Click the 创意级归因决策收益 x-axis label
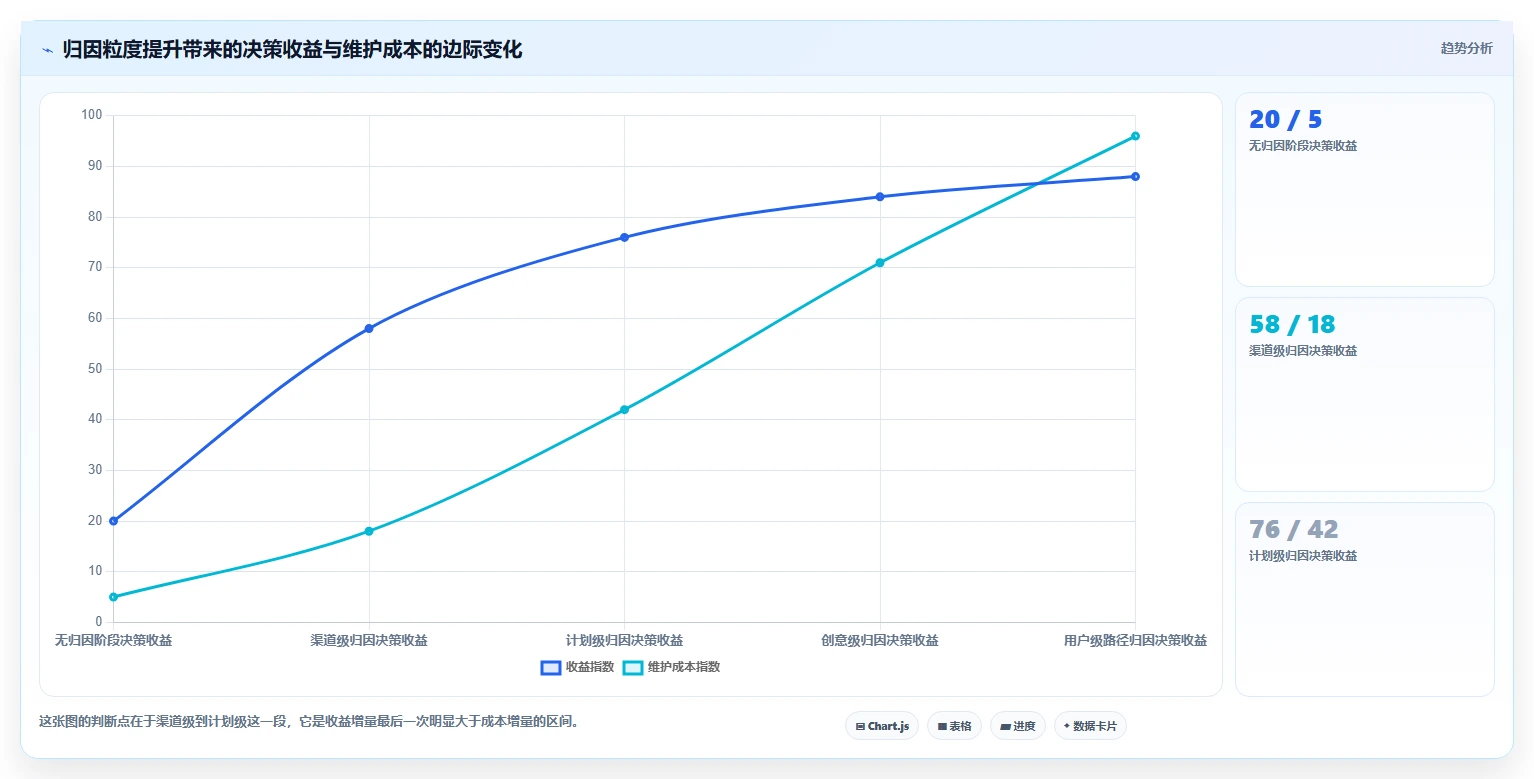 click(880, 641)
